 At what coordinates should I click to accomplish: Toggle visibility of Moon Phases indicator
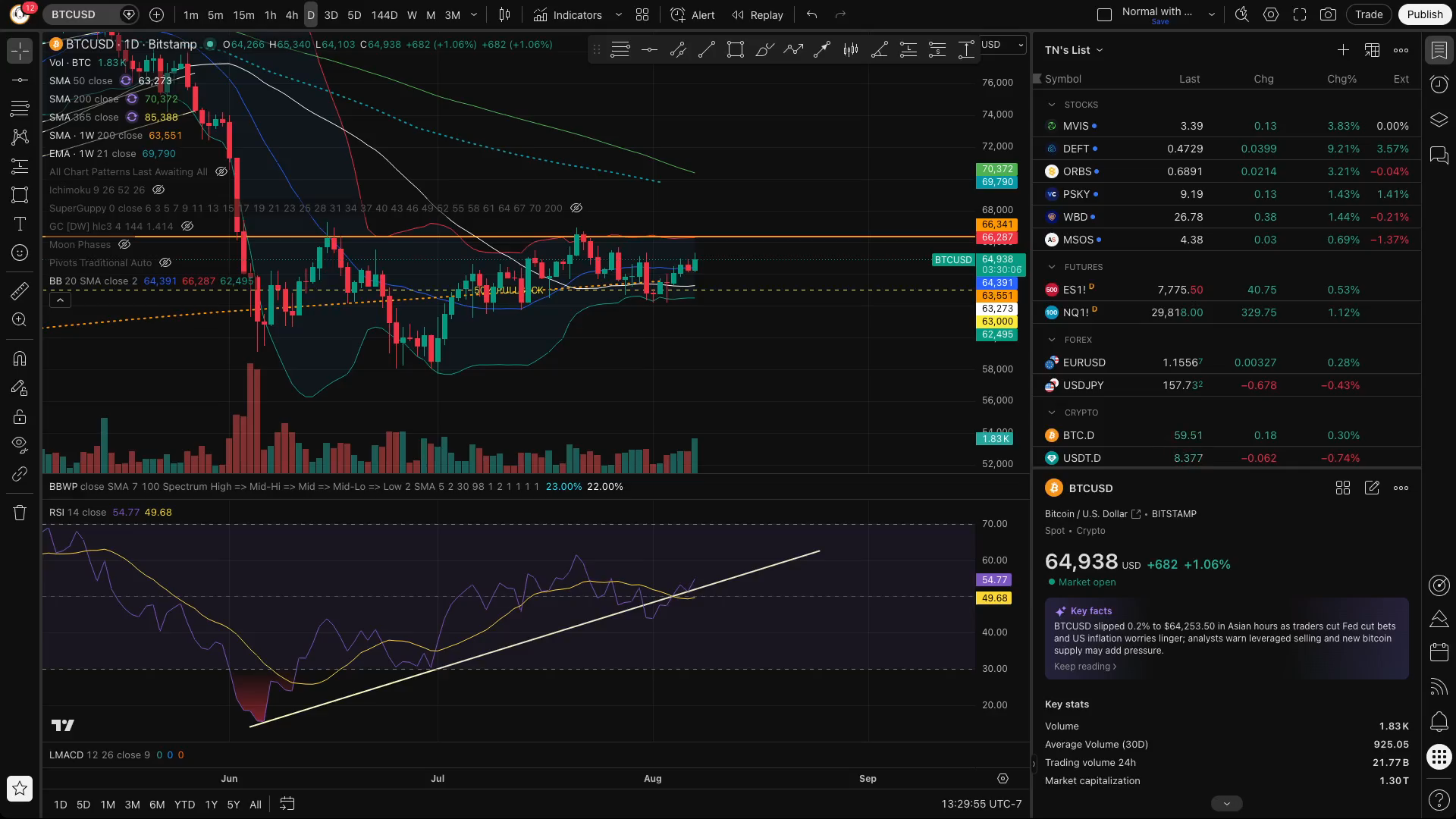click(124, 244)
